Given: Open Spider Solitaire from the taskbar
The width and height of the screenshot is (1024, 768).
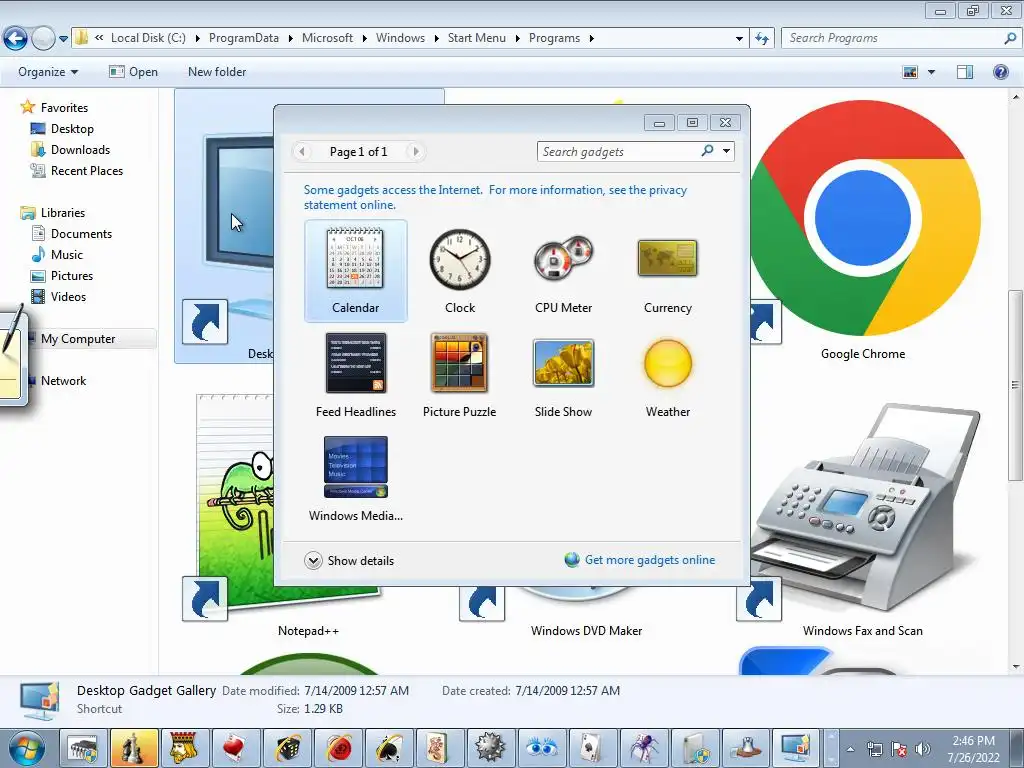Looking at the screenshot, I should pos(643,748).
